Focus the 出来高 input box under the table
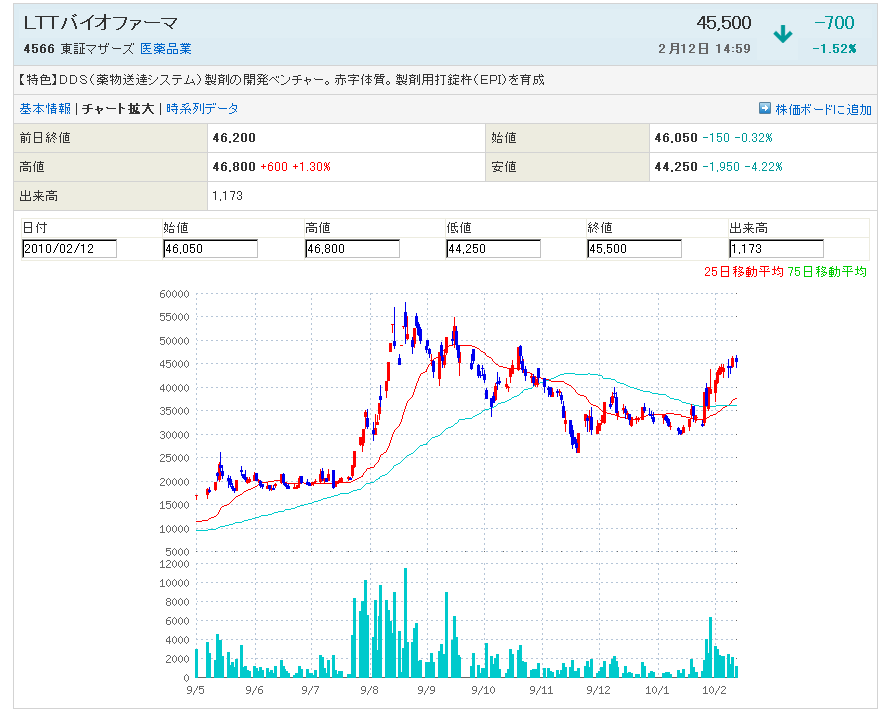The width and height of the screenshot is (883, 709). pos(776,249)
